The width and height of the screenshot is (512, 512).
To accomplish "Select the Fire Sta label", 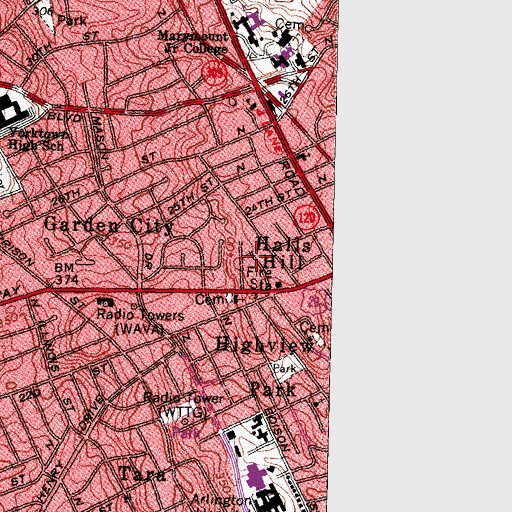I will [260, 278].
